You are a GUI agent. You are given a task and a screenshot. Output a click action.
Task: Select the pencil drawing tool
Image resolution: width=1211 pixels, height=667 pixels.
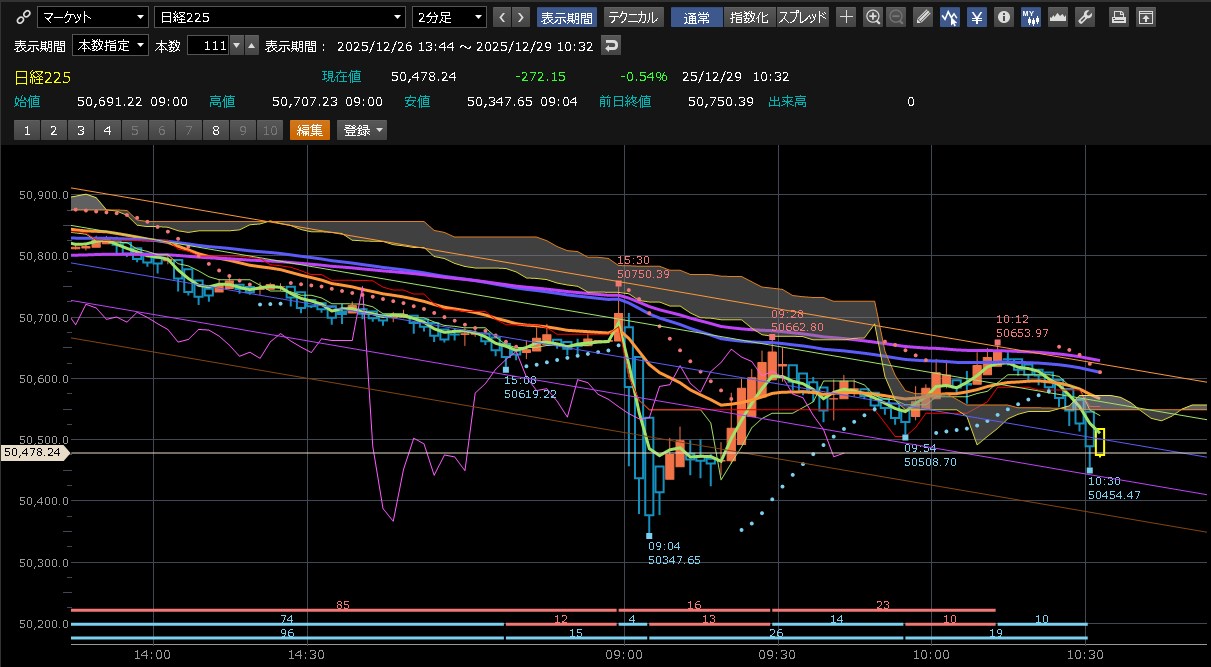[923, 17]
